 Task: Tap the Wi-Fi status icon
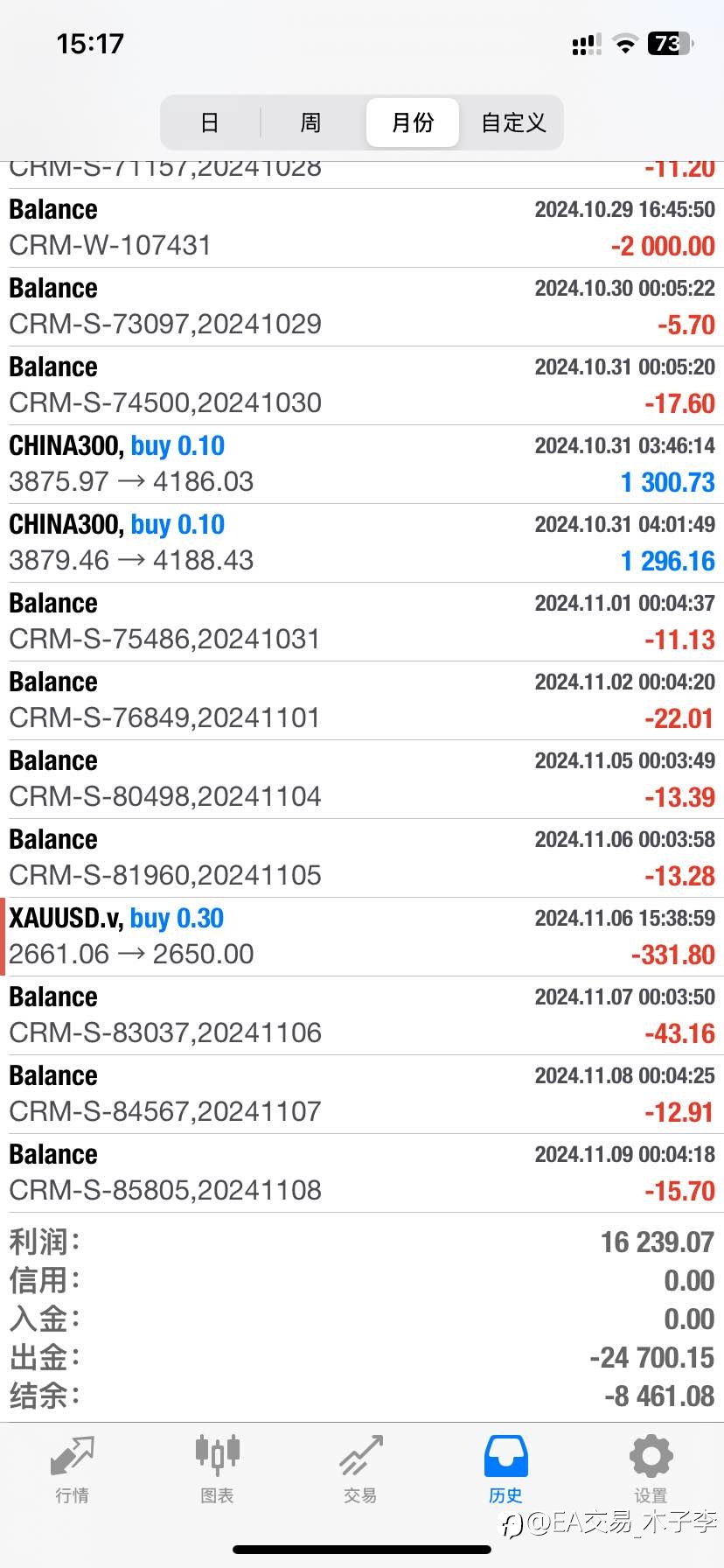pyautogui.click(x=624, y=44)
